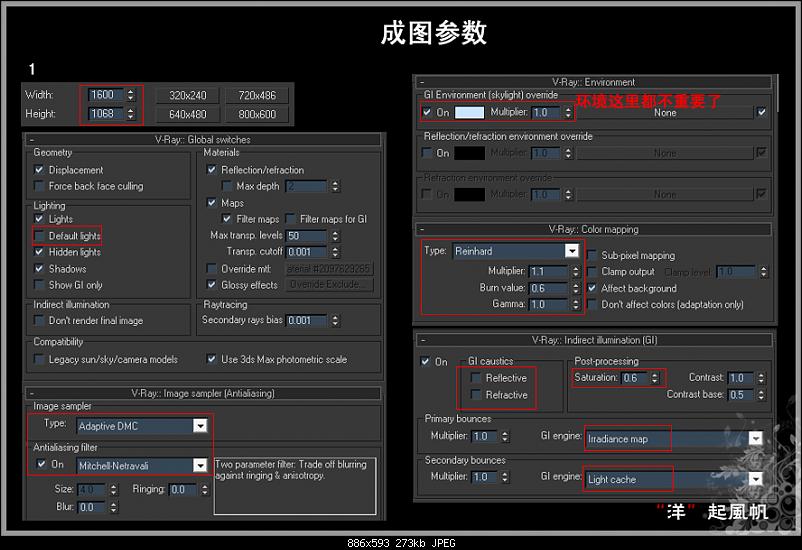Click the Max transp. levels field

[x=306, y=236]
